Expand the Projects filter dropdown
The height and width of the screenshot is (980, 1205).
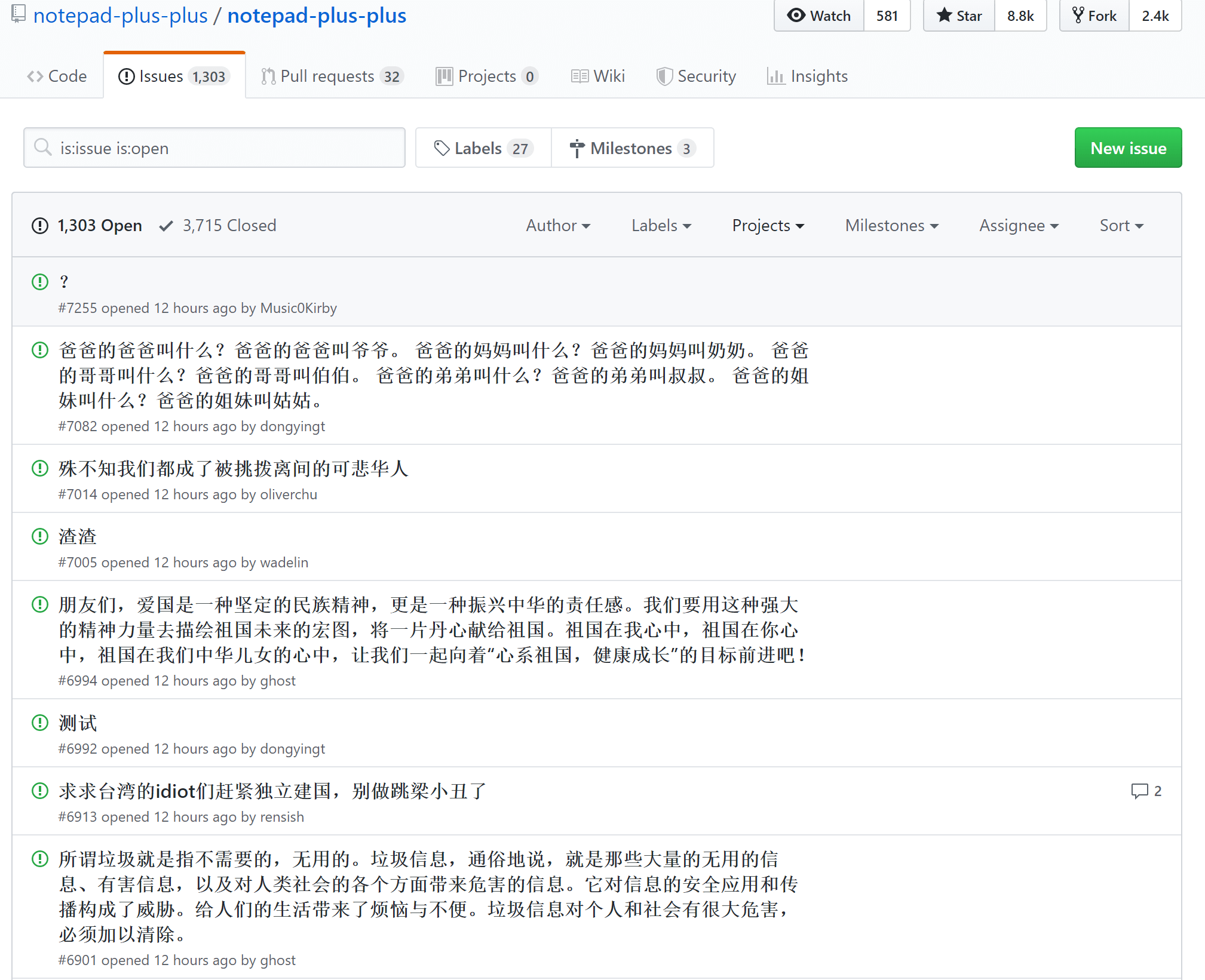pyautogui.click(x=768, y=226)
